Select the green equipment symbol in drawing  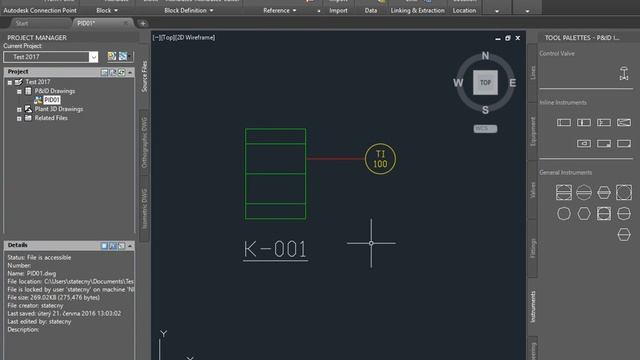(x=276, y=174)
